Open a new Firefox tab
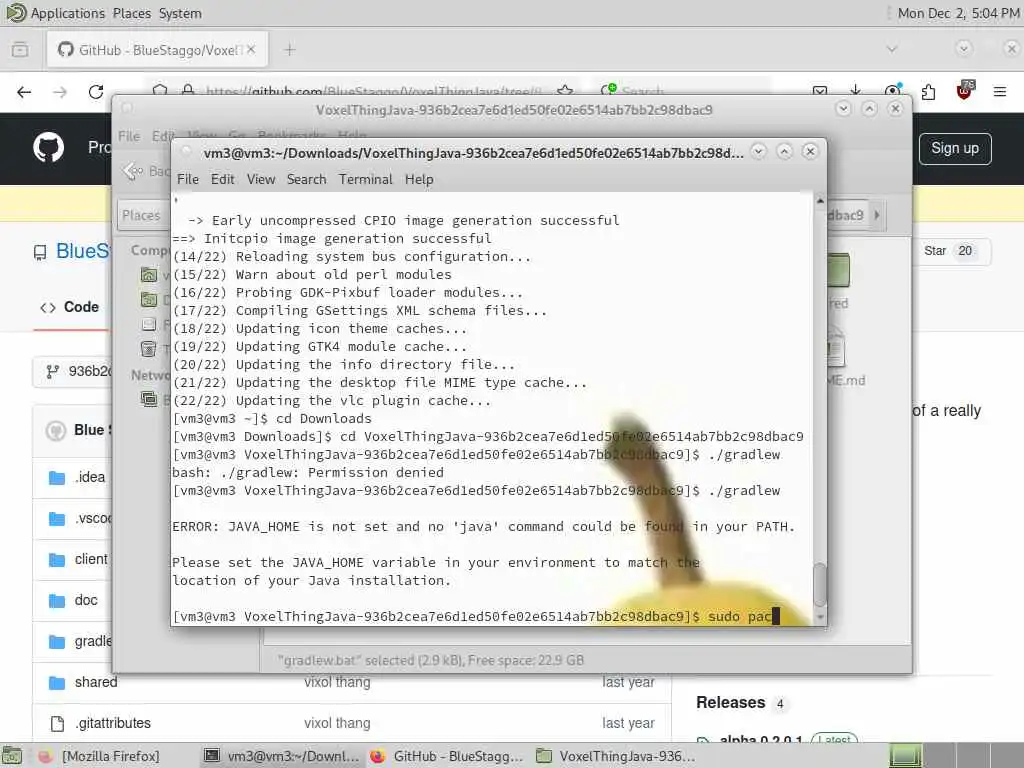Image resolution: width=1024 pixels, height=768 pixels. 290,50
